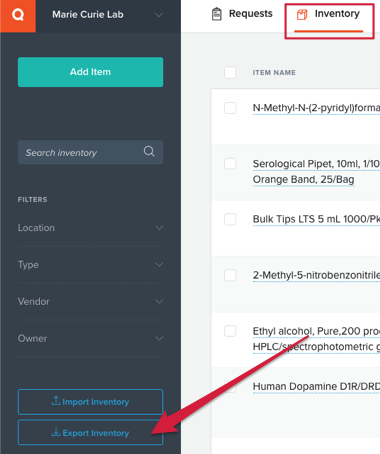Open the N-Methyl-N-(2-pyridyl) item link
380x454 pixels.
pyautogui.click(x=316, y=108)
